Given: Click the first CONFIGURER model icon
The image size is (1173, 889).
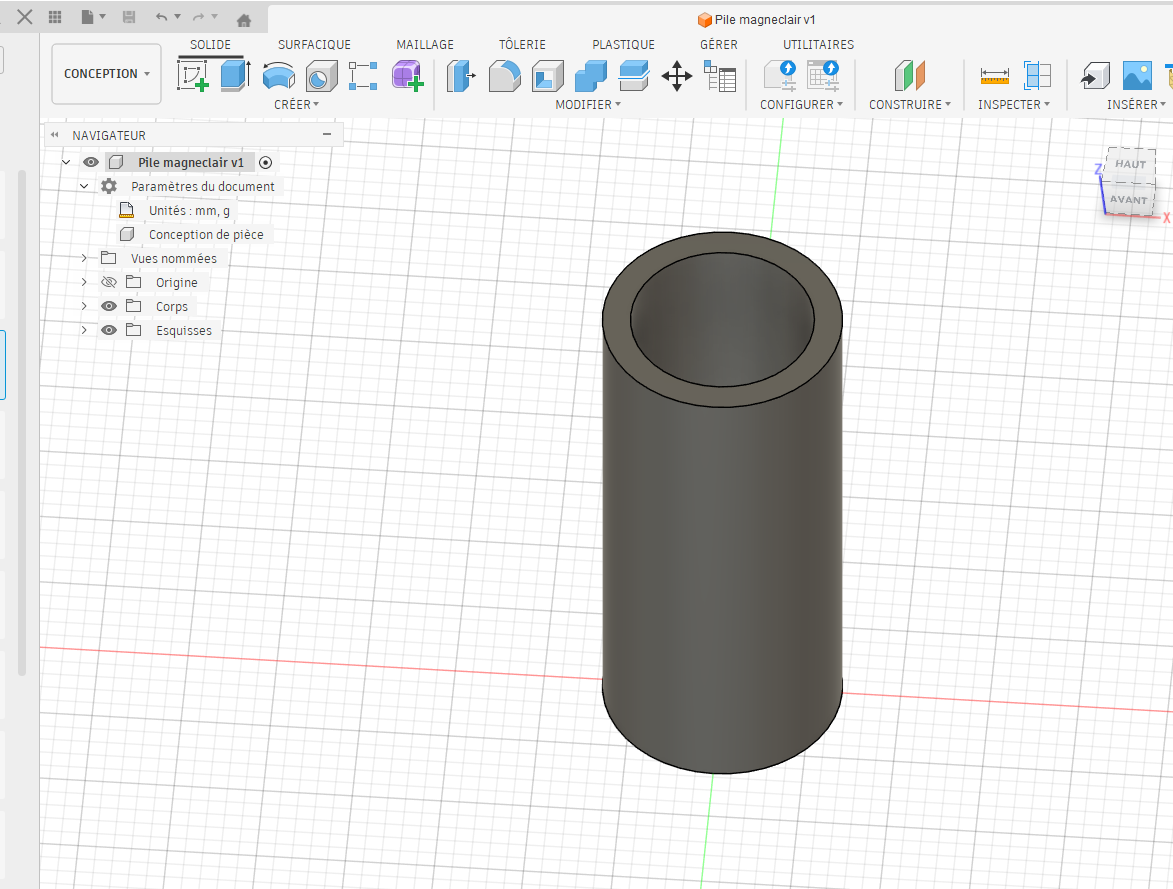Looking at the screenshot, I should 780,76.
